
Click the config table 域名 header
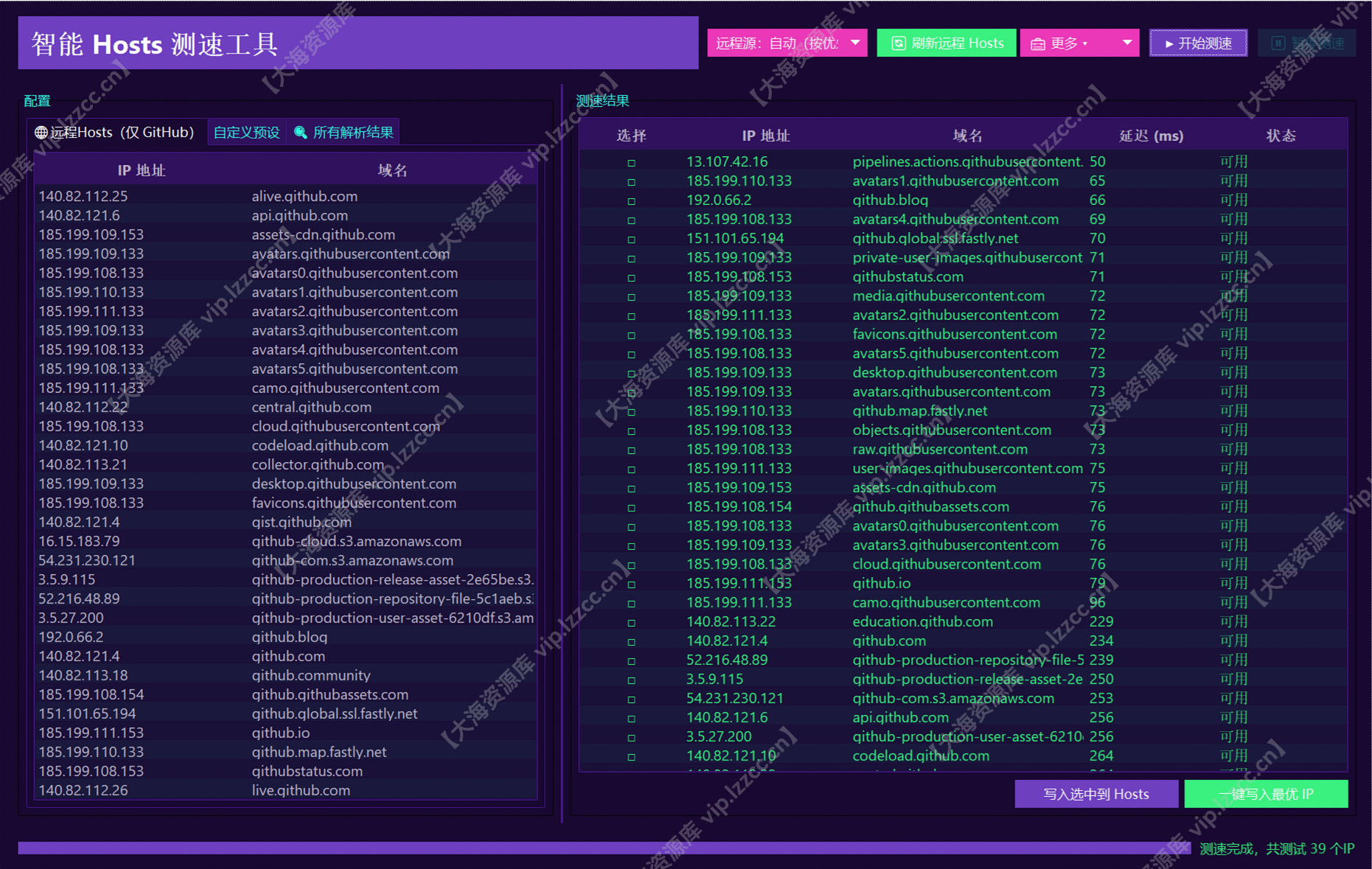392,170
